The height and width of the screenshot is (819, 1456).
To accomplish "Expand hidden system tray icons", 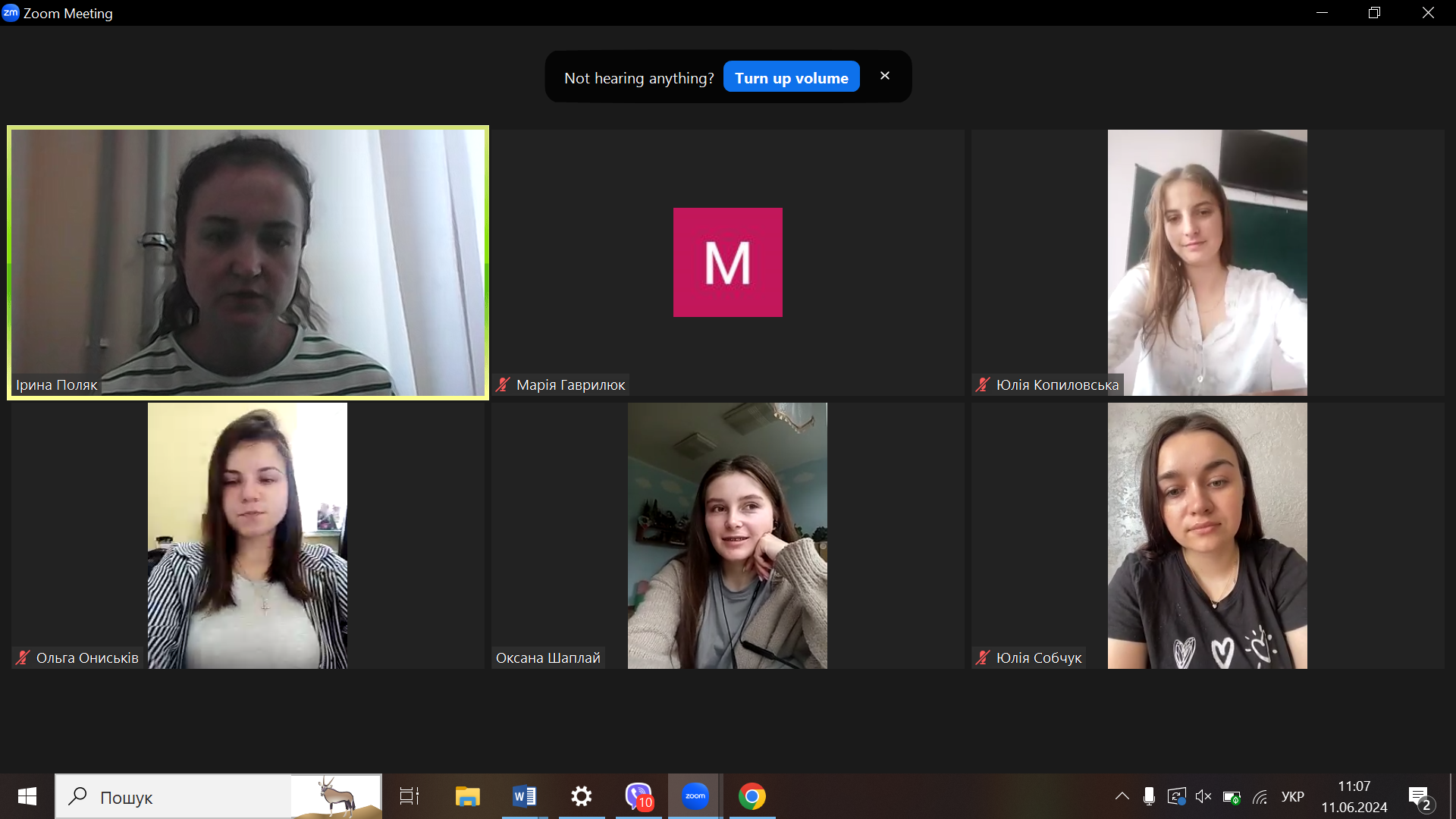I will point(1122,796).
